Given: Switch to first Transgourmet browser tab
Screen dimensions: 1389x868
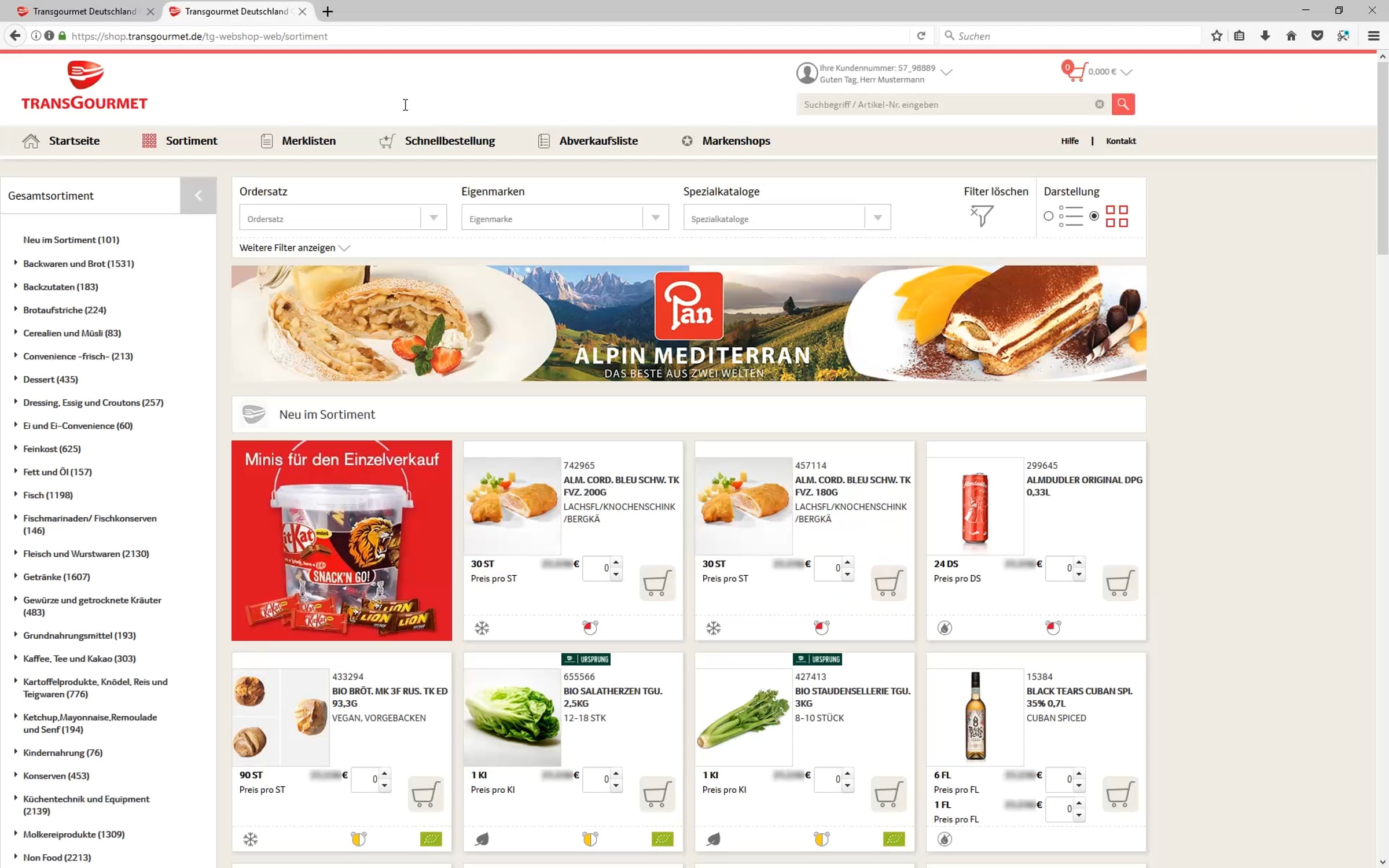Looking at the screenshot, I should 84,11.
